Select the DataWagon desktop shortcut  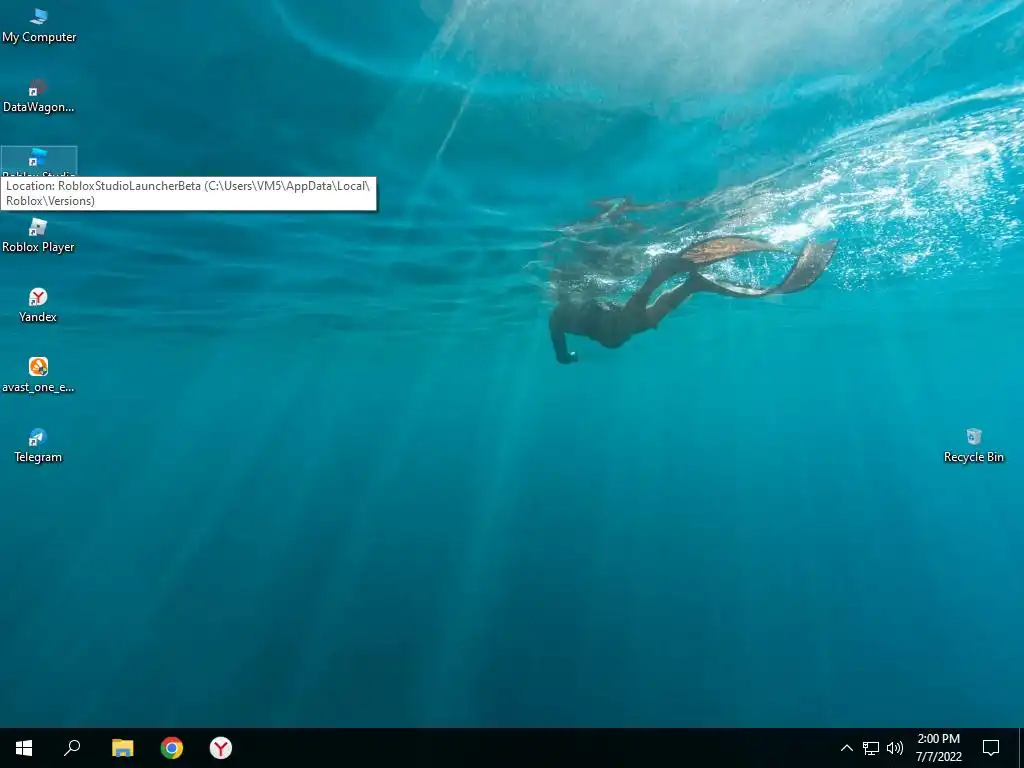click(x=39, y=96)
